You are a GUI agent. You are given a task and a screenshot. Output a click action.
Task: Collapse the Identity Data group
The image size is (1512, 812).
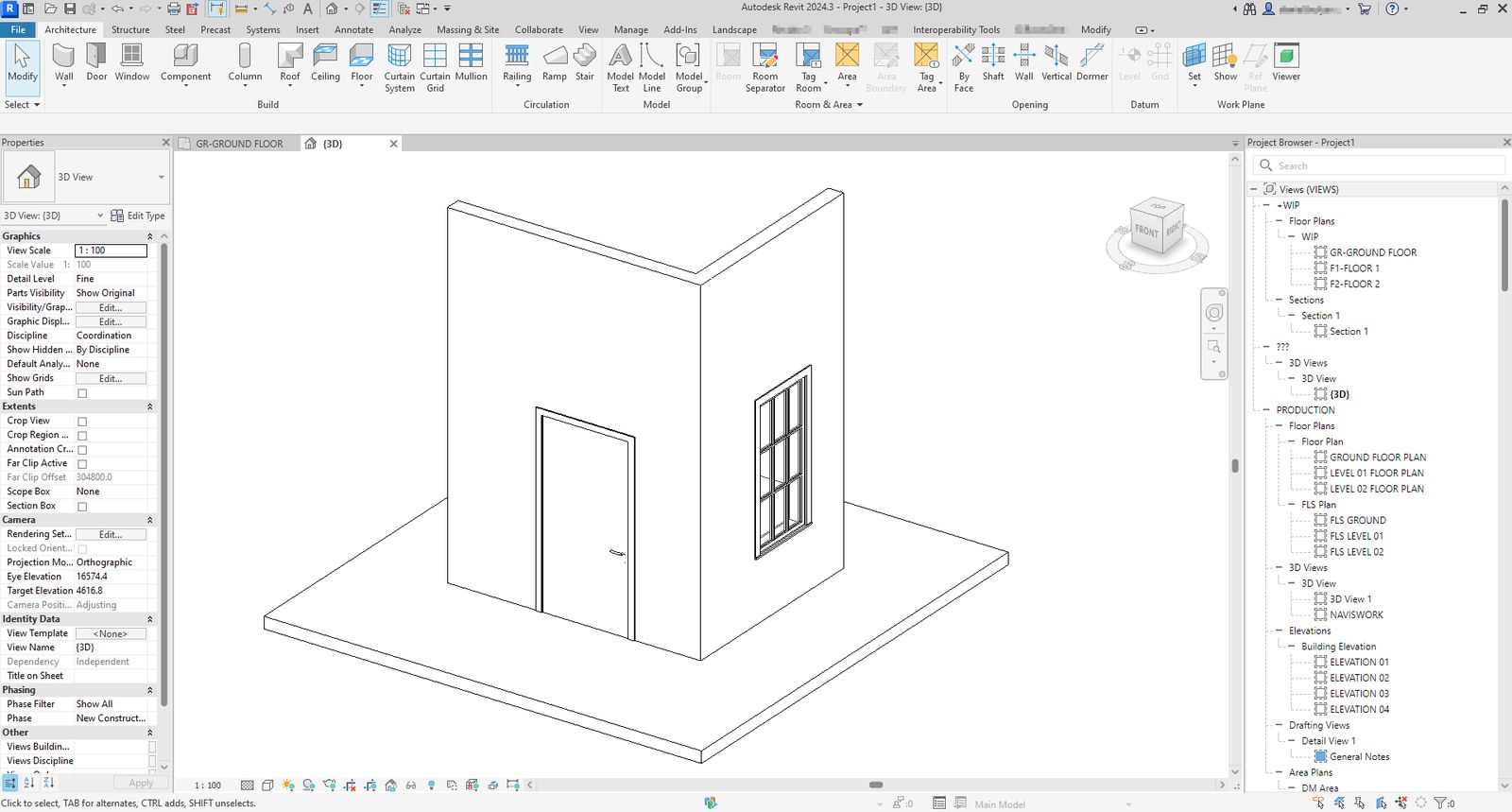(x=149, y=619)
